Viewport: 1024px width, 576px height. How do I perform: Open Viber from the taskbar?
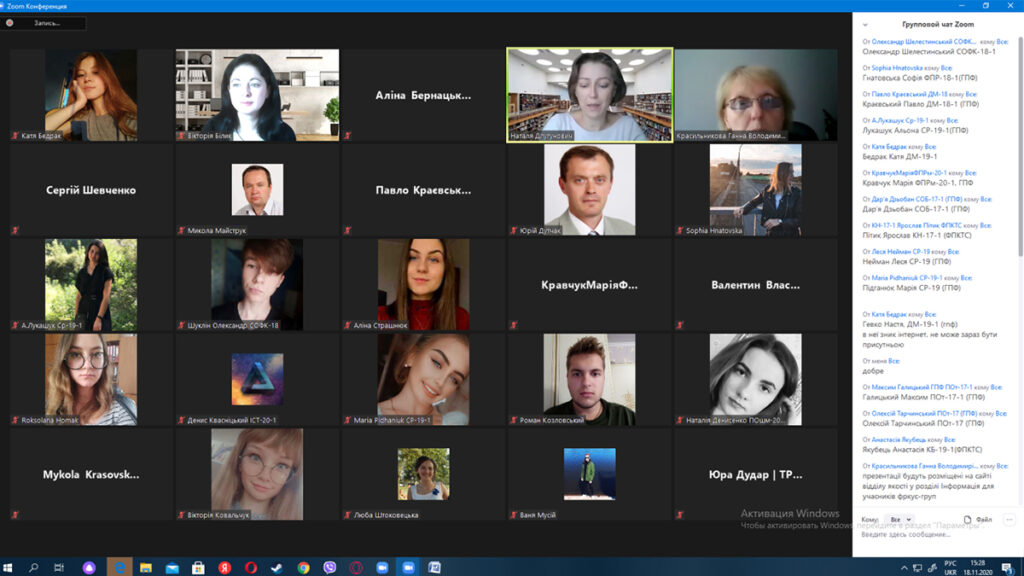330,567
